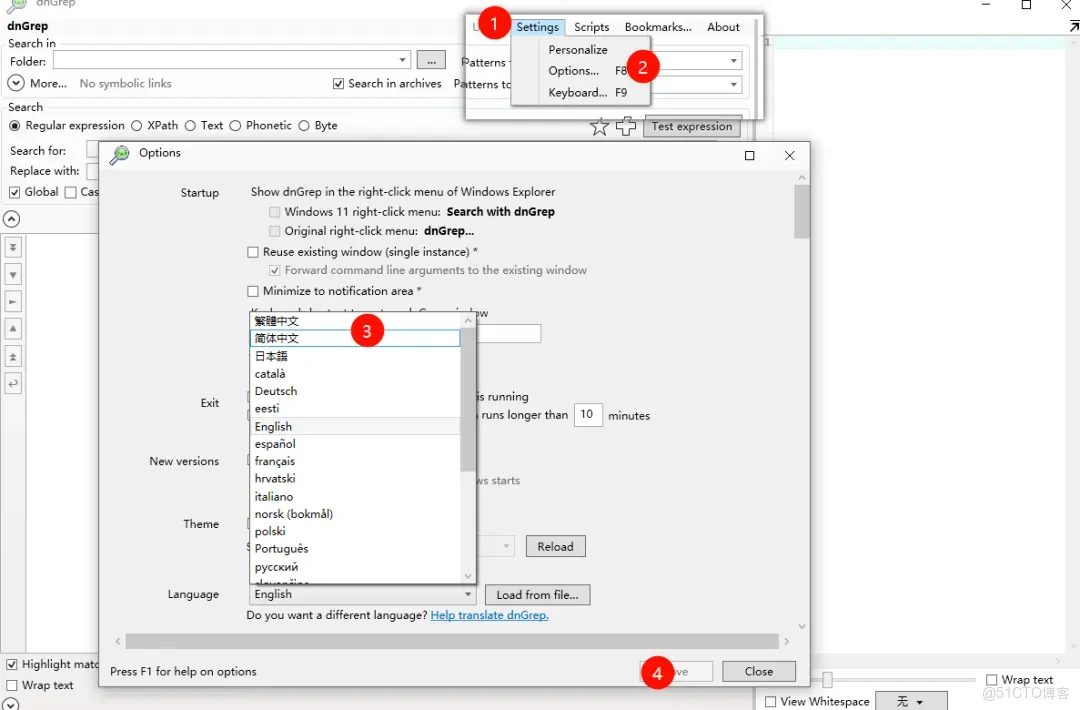Click the scroll-to-top double arrow icon in the left toolbar
This screenshot has height=710, width=1080.
[x=13, y=357]
